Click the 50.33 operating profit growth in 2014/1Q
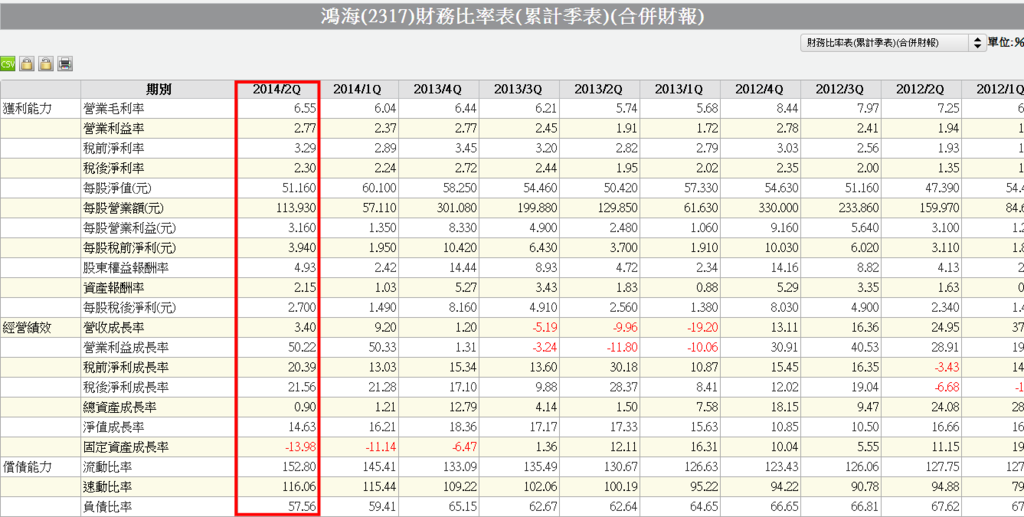Image resolution: width=1024 pixels, height=517 pixels. (x=383, y=347)
